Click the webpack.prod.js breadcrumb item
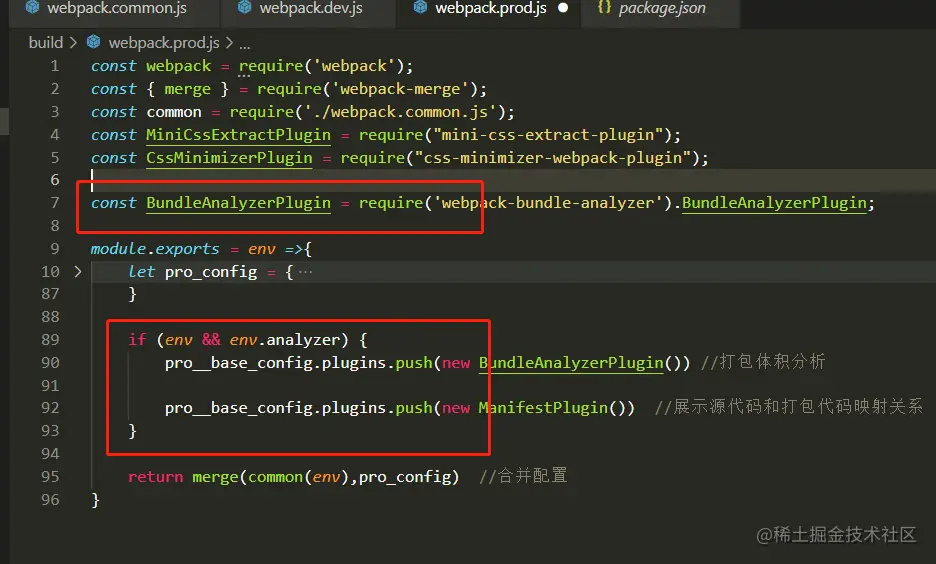The width and height of the screenshot is (936, 564). [164, 43]
